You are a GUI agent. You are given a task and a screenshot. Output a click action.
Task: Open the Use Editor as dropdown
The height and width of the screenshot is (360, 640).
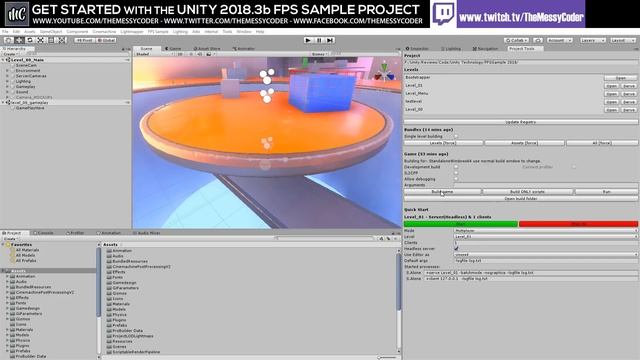(x=546, y=254)
